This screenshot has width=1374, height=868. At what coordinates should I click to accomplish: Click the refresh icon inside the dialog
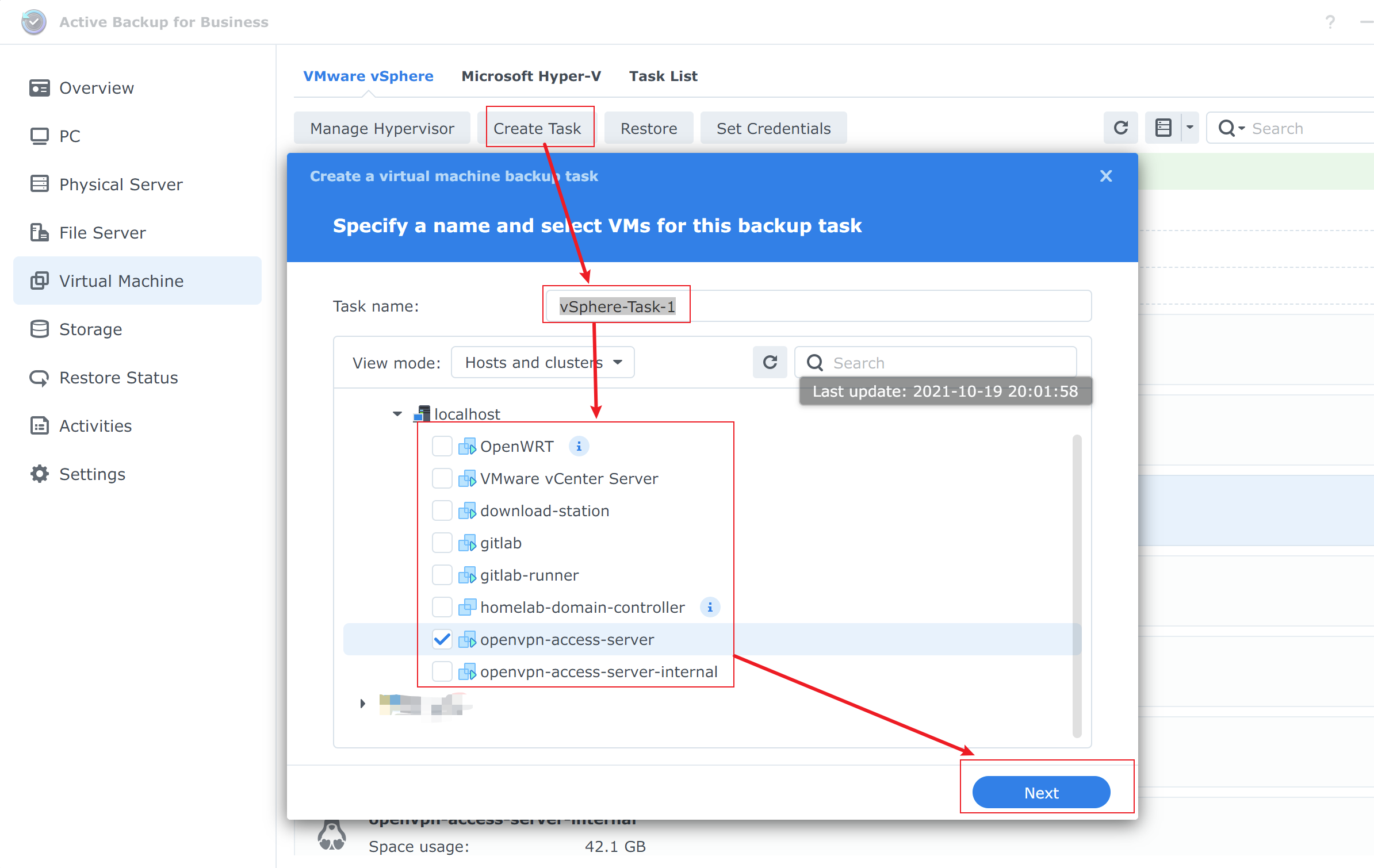click(770, 362)
